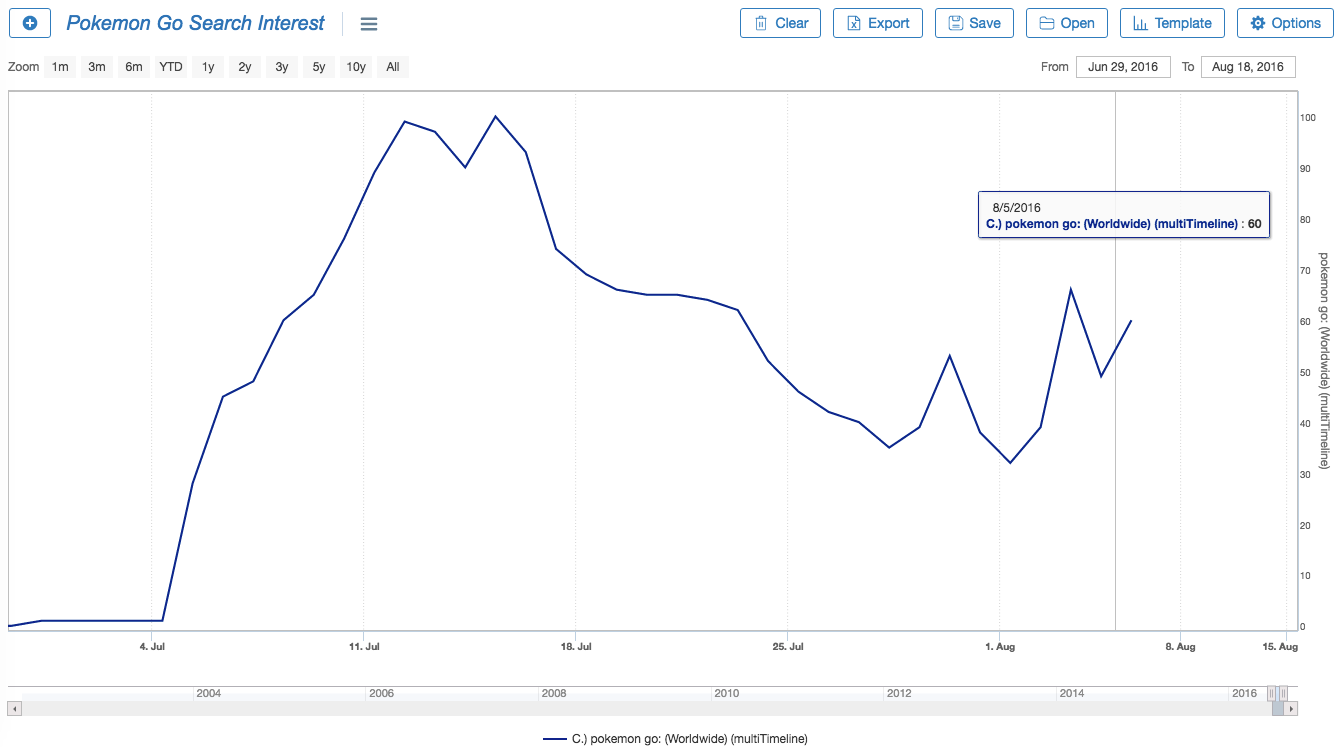Screen dimensions: 1342x753
Task: Click the navigator scrollbar thumb
Action: tap(1278, 708)
